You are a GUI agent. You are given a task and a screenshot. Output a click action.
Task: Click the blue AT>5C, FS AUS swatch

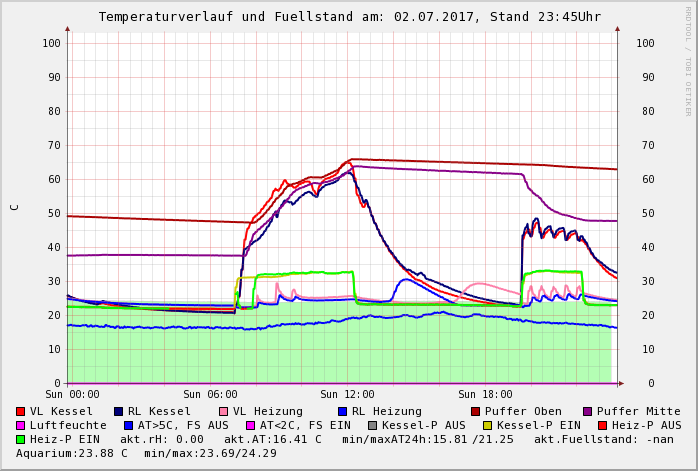[128, 426]
